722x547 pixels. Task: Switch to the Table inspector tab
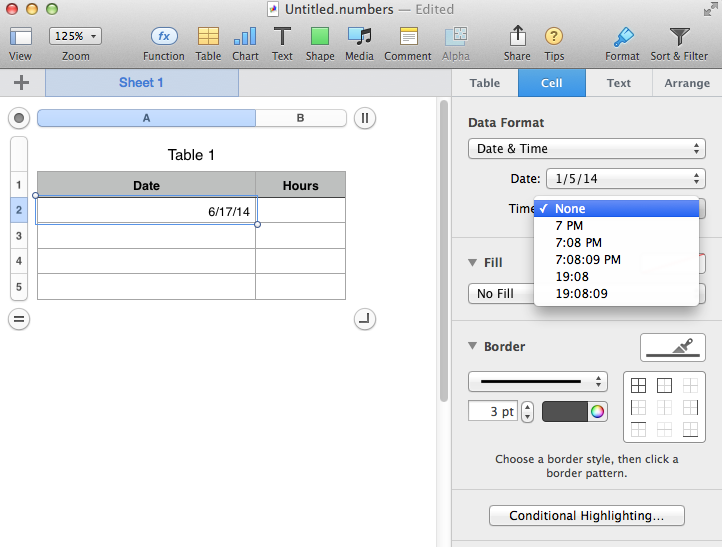[485, 83]
